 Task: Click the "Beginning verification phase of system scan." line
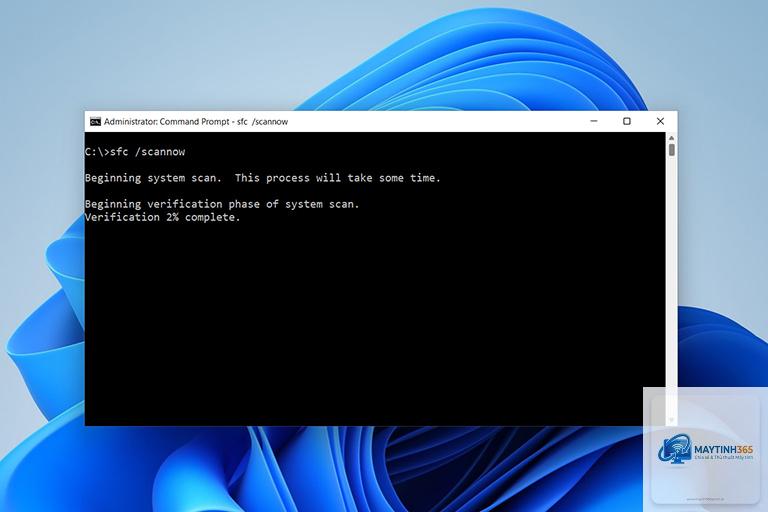click(222, 204)
